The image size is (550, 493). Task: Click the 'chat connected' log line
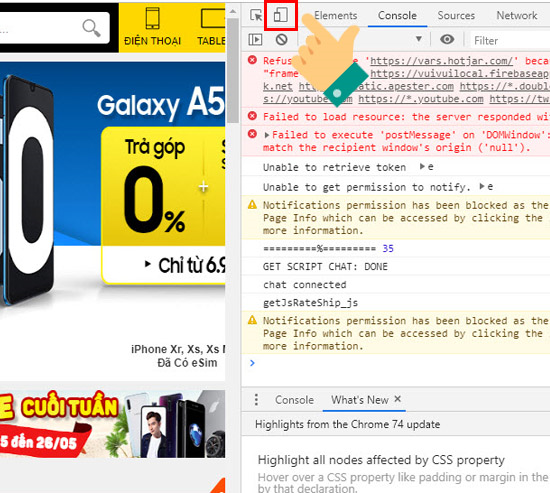pyautogui.click(x=304, y=285)
